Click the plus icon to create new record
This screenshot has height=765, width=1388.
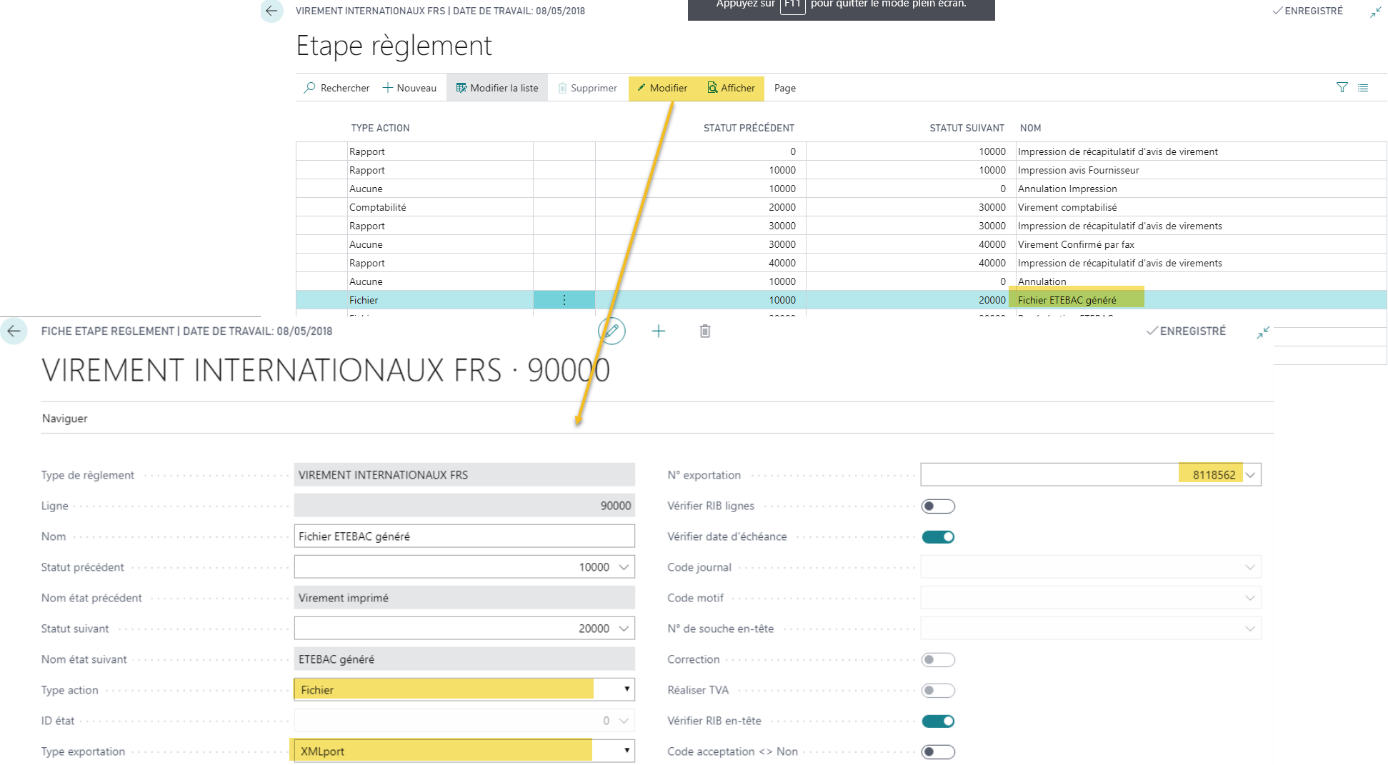tap(658, 331)
